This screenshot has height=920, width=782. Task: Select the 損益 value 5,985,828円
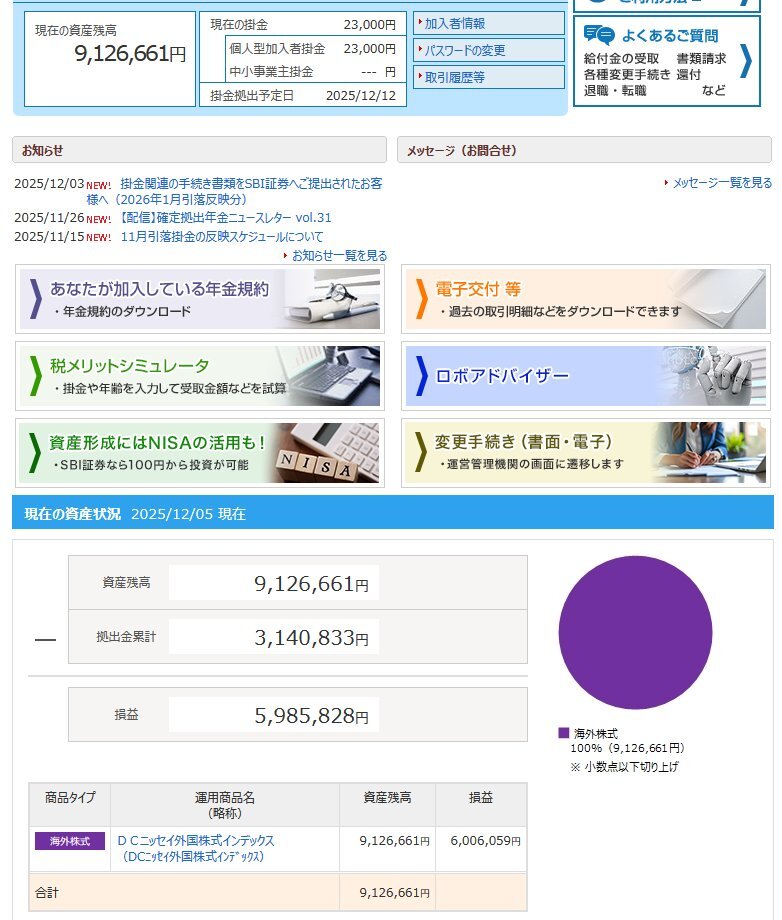312,716
